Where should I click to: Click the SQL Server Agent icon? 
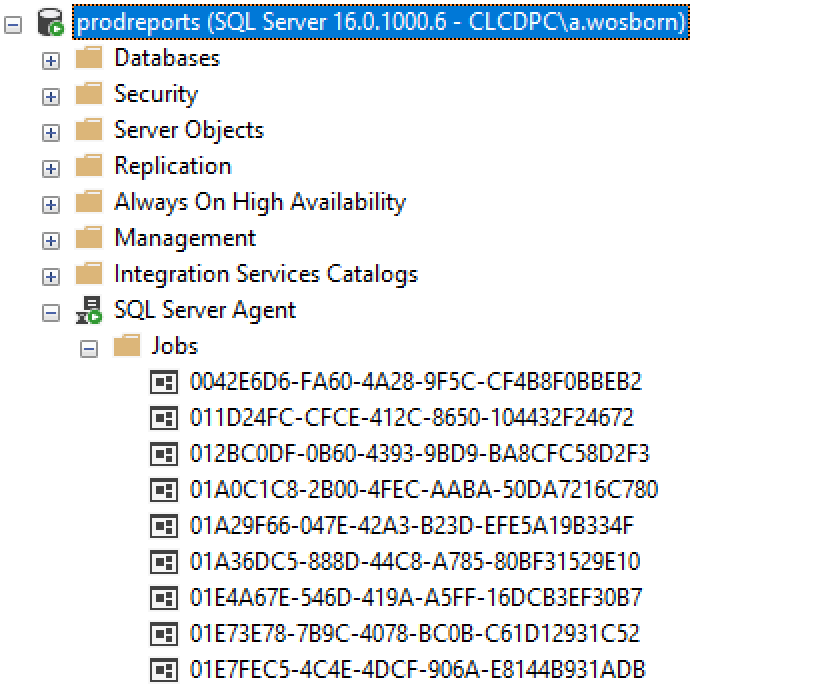point(89,310)
